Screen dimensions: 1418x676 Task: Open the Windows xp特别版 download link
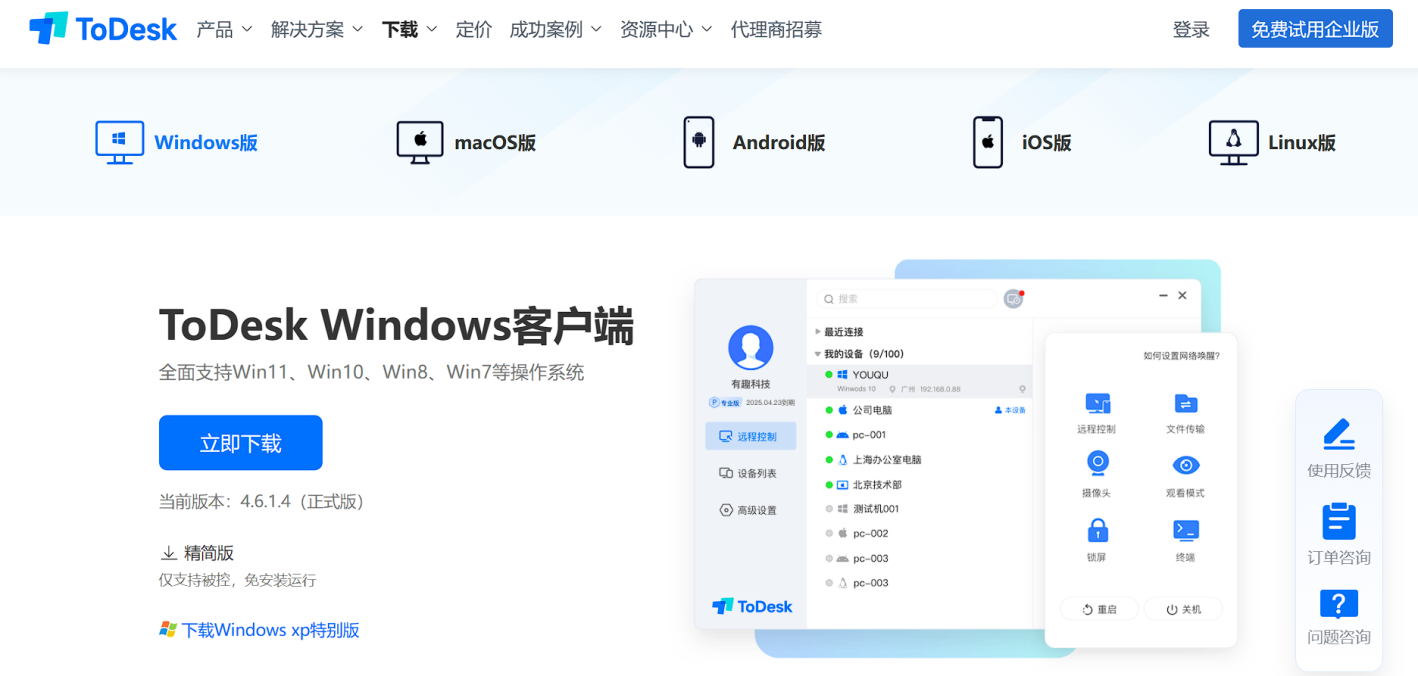click(268, 630)
